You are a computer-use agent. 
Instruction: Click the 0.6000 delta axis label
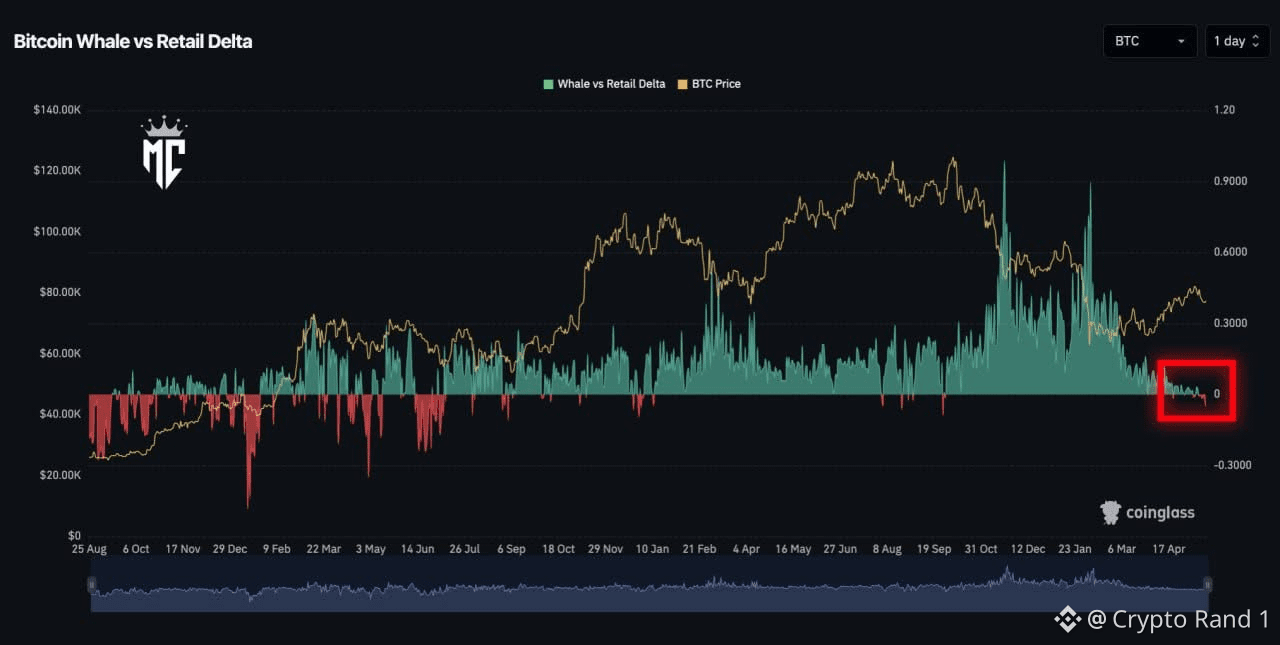(1230, 252)
